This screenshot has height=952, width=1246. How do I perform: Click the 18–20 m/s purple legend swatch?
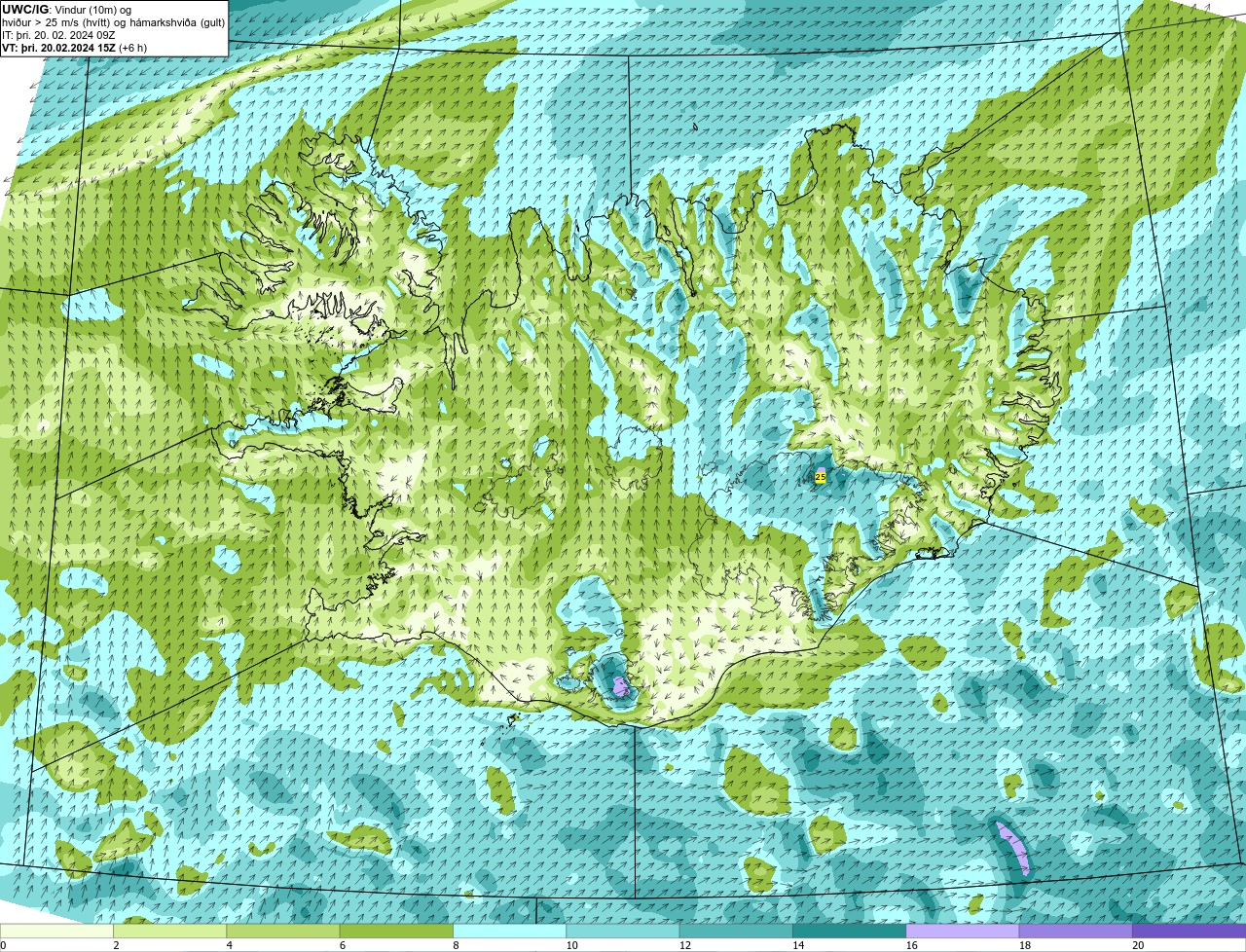[1076, 931]
